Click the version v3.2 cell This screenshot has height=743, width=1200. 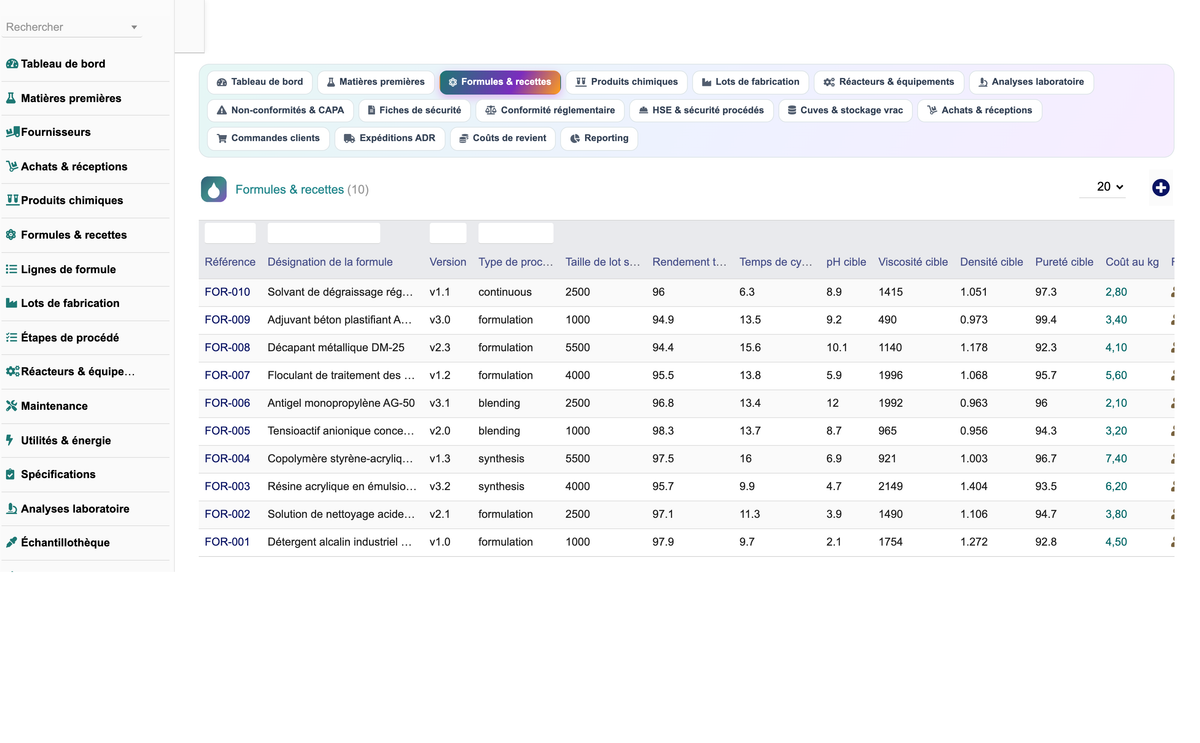(x=440, y=487)
